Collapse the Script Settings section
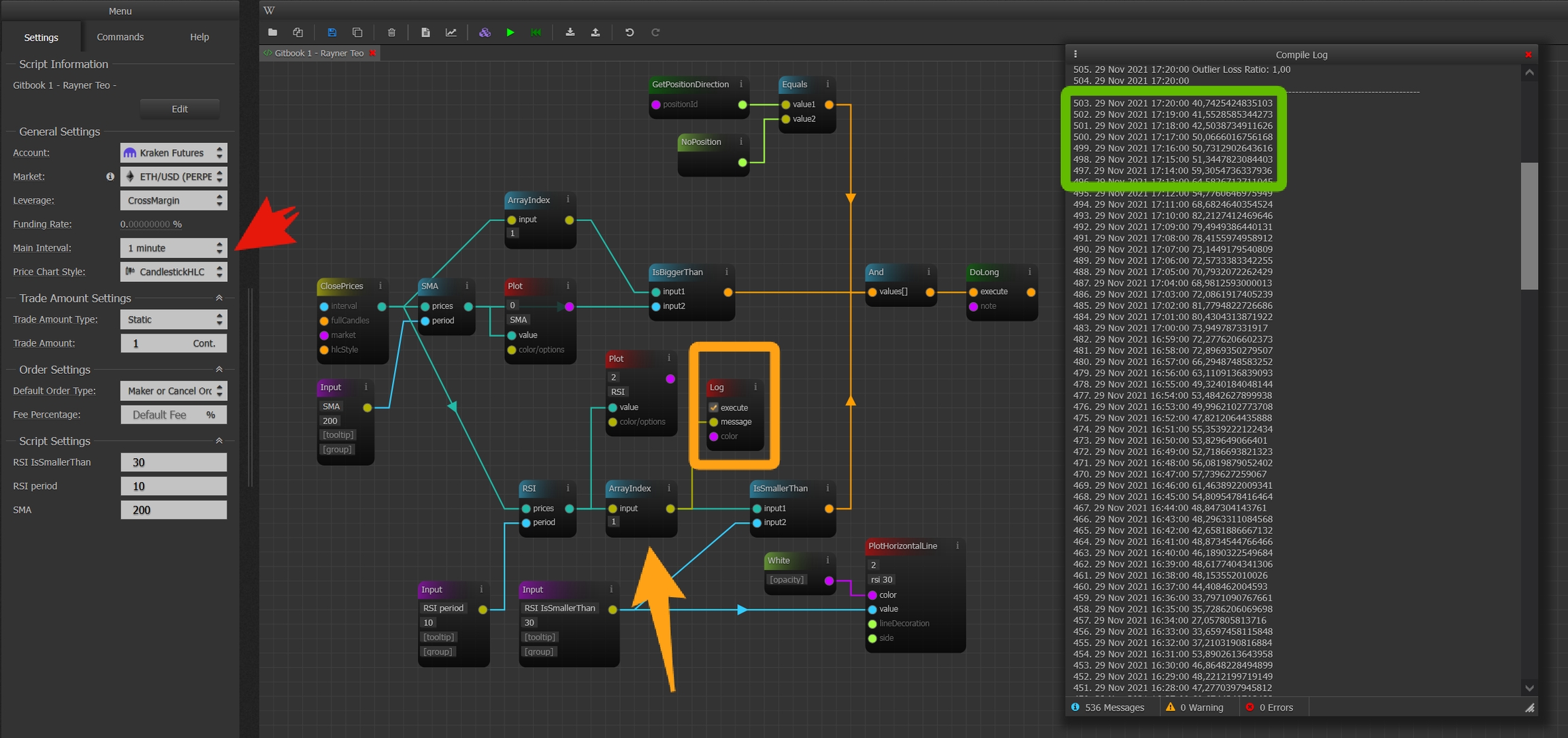 (219, 441)
